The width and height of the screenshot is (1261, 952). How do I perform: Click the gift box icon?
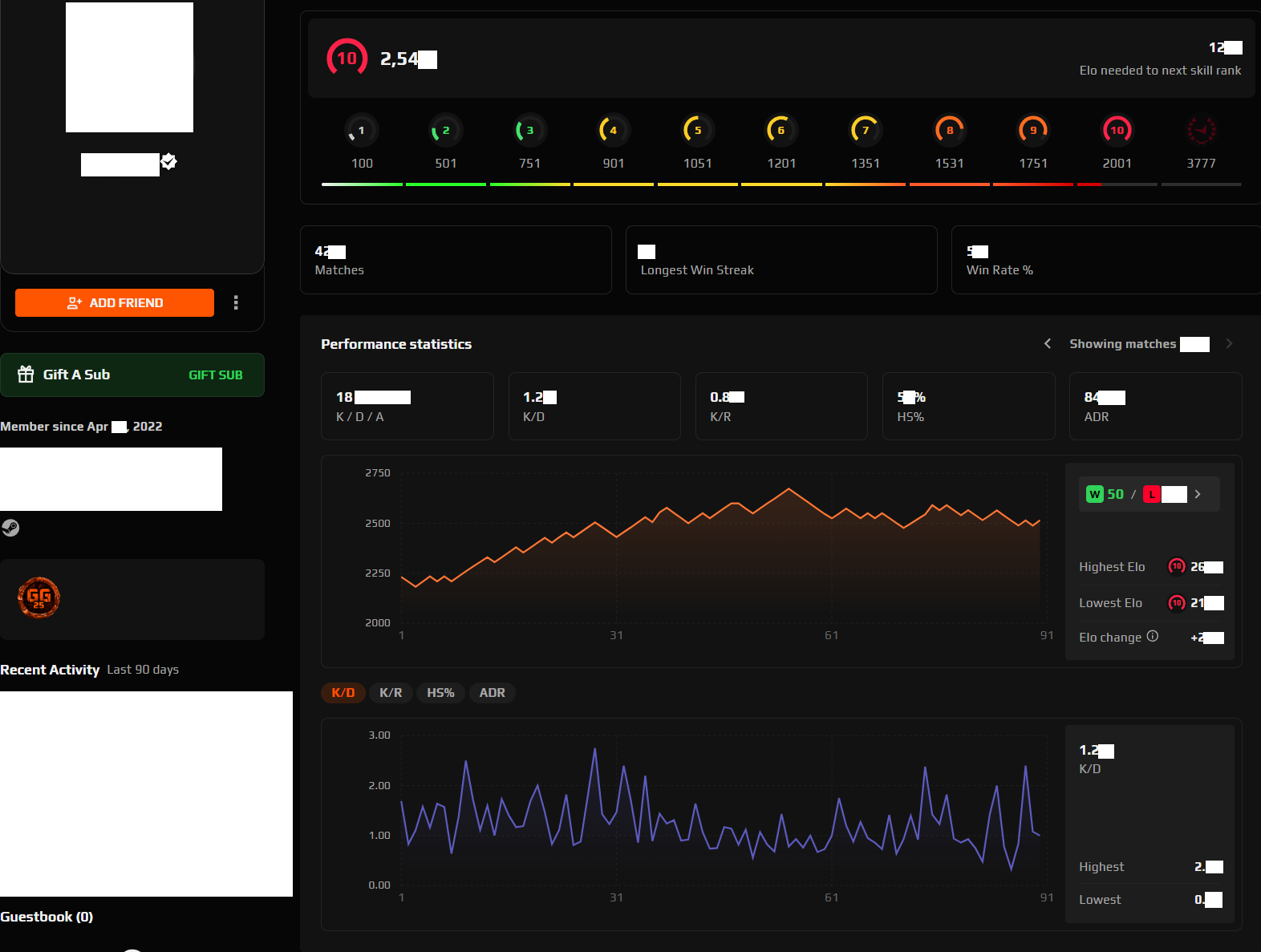(x=26, y=375)
